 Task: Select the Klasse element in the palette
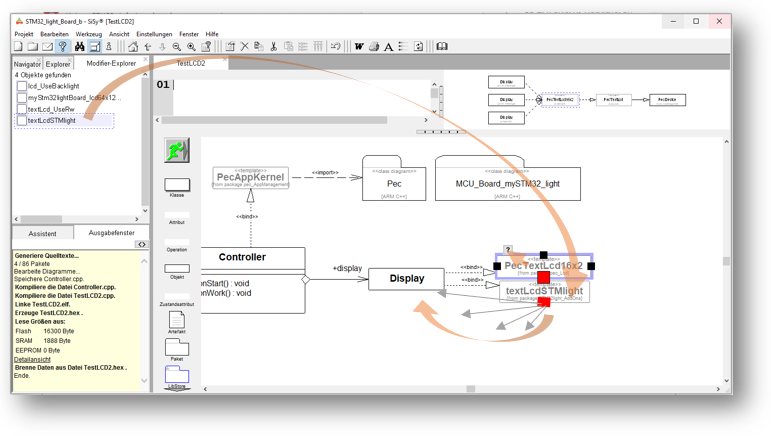click(x=177, y=185)
